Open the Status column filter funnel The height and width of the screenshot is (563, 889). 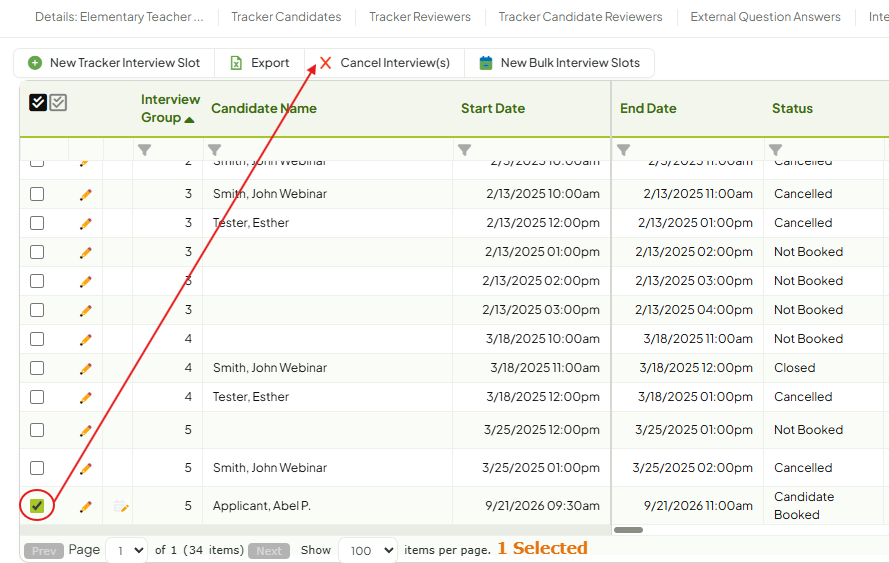click(776, 150)
